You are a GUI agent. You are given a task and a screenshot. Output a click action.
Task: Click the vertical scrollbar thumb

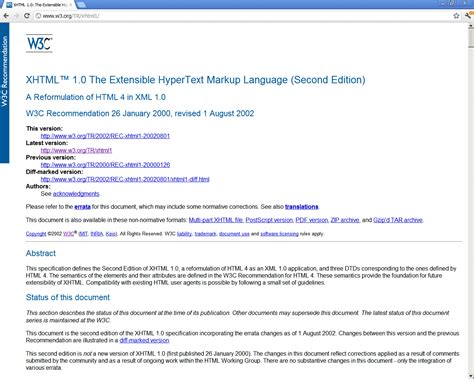(x=471, y=39)
